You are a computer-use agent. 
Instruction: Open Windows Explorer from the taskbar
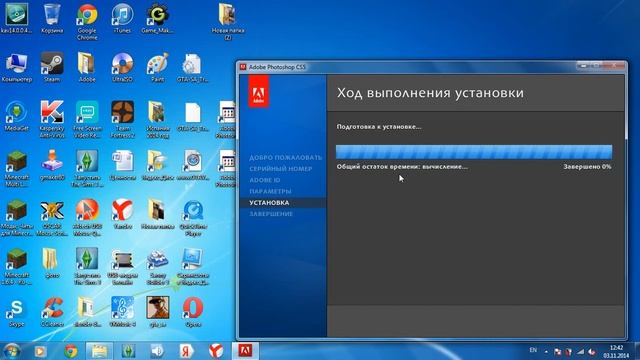click(99, 351)
